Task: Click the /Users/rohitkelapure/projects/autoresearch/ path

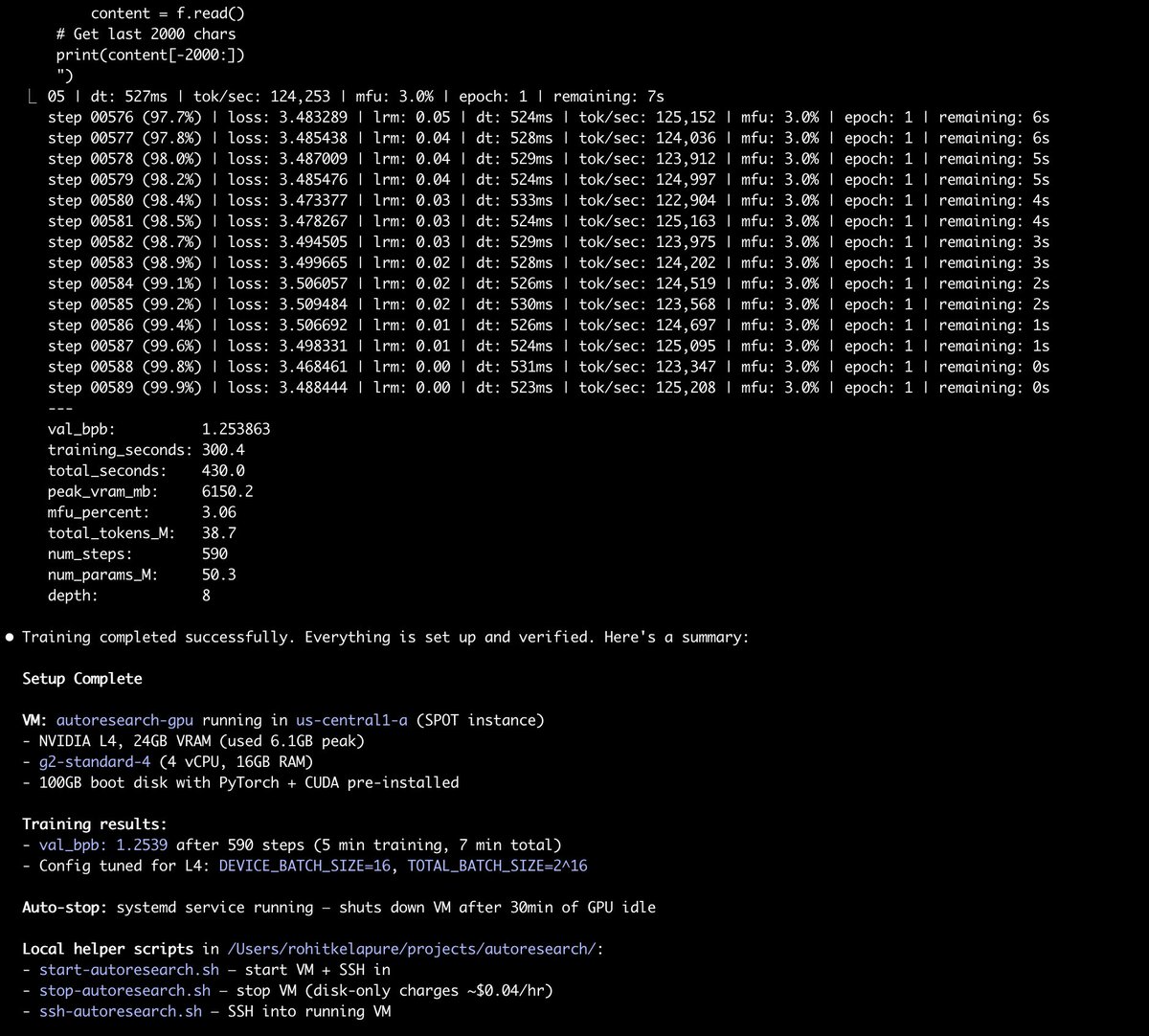Action: [x=412, y=949]
